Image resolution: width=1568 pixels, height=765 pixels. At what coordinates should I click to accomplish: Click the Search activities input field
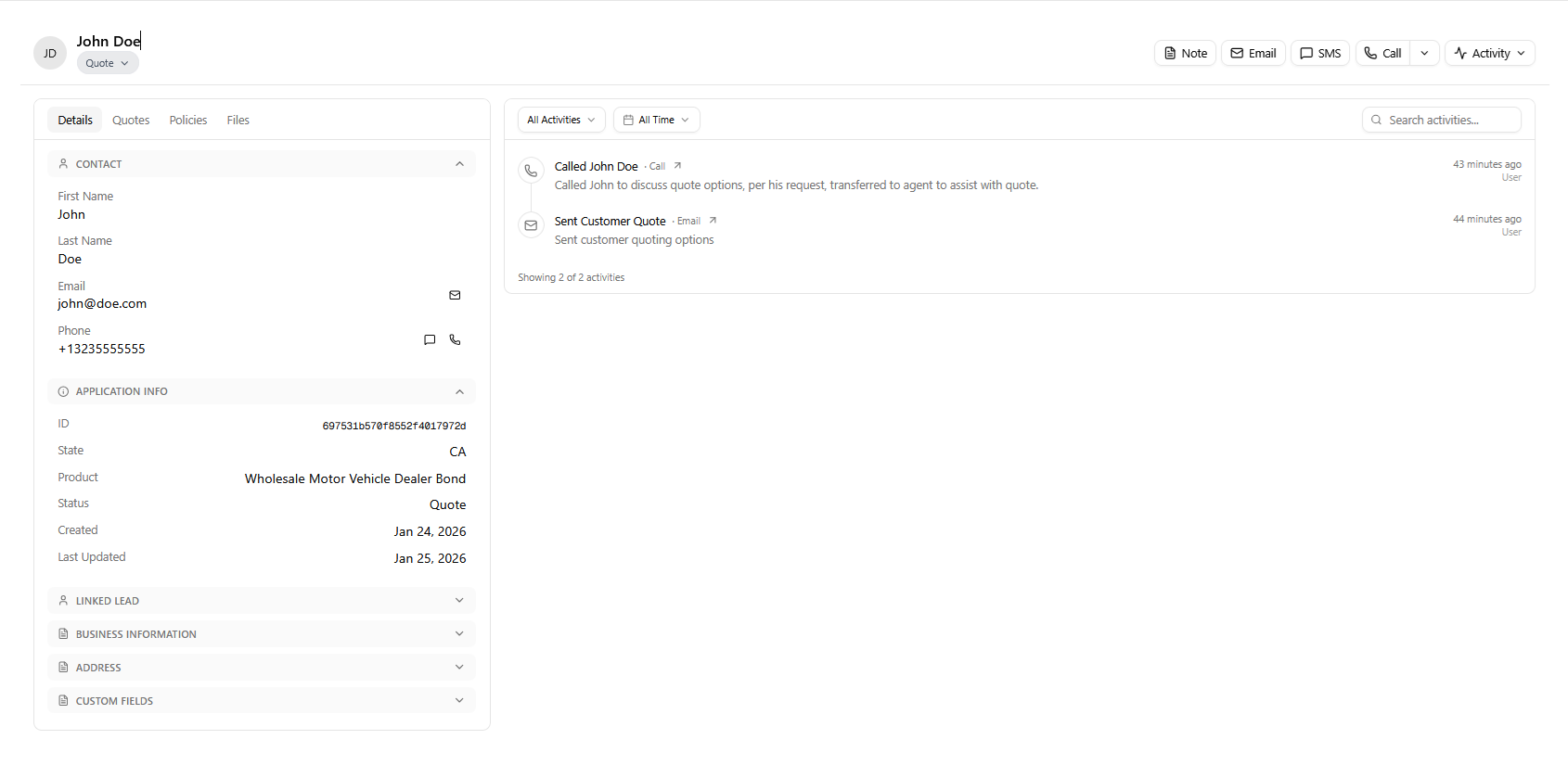point(1449,120)
